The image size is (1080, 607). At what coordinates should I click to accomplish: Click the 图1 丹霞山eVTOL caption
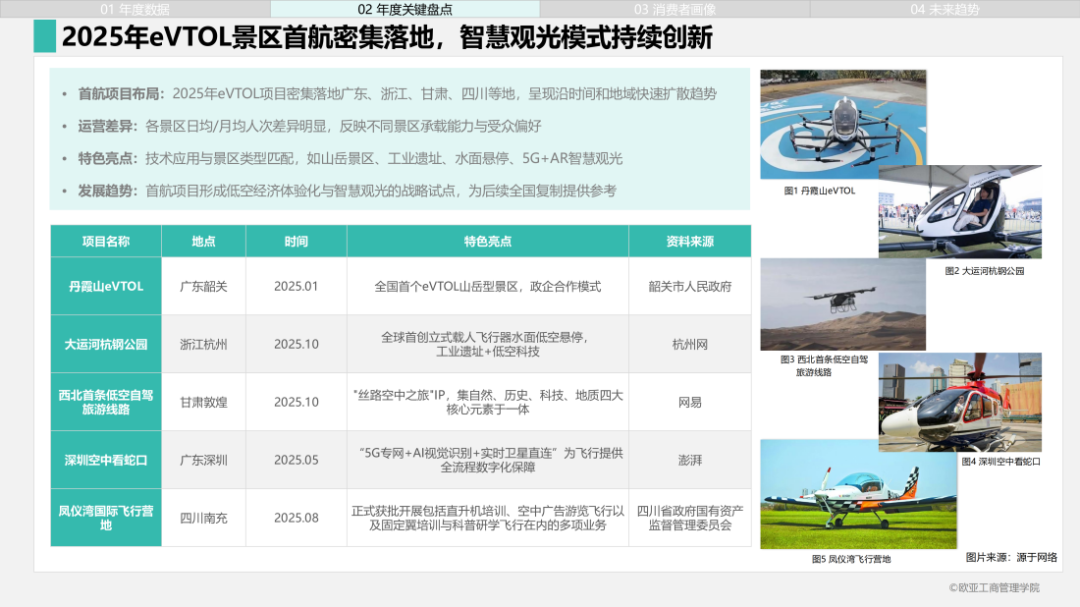click(820, 191)
